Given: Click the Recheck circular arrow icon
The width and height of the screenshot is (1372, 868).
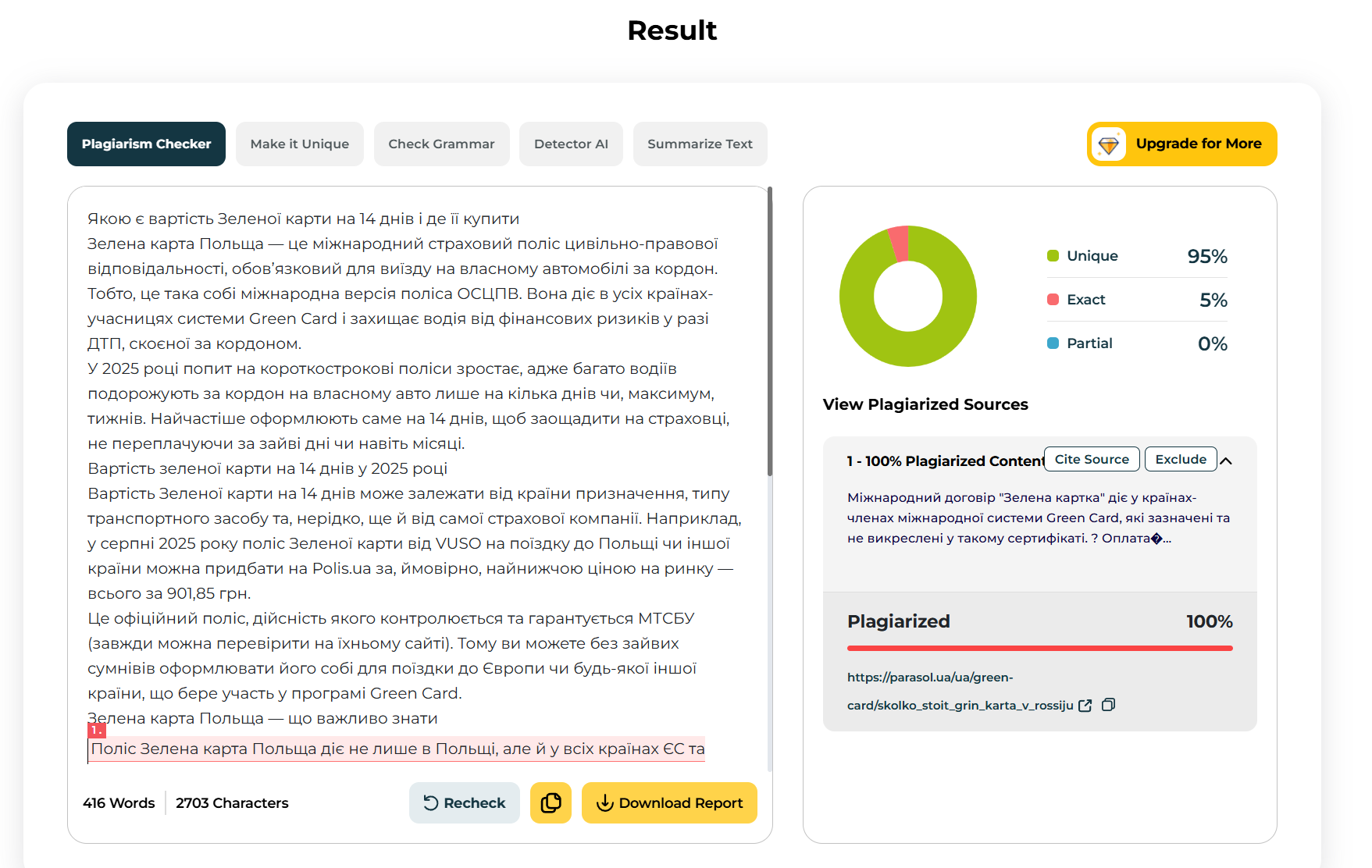Looking at the screenshot, I should click(x=430, y=802).
